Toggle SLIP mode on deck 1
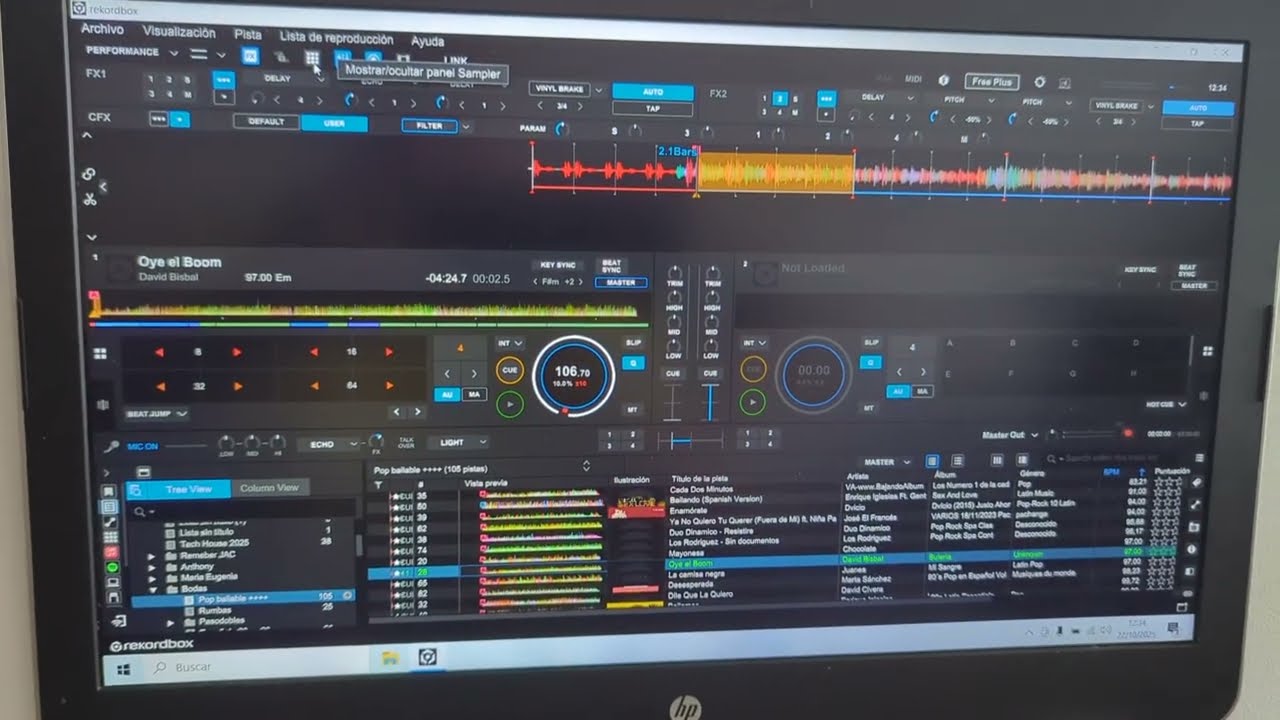Screen dimensions: 1280x720 [x=633, y=343]
